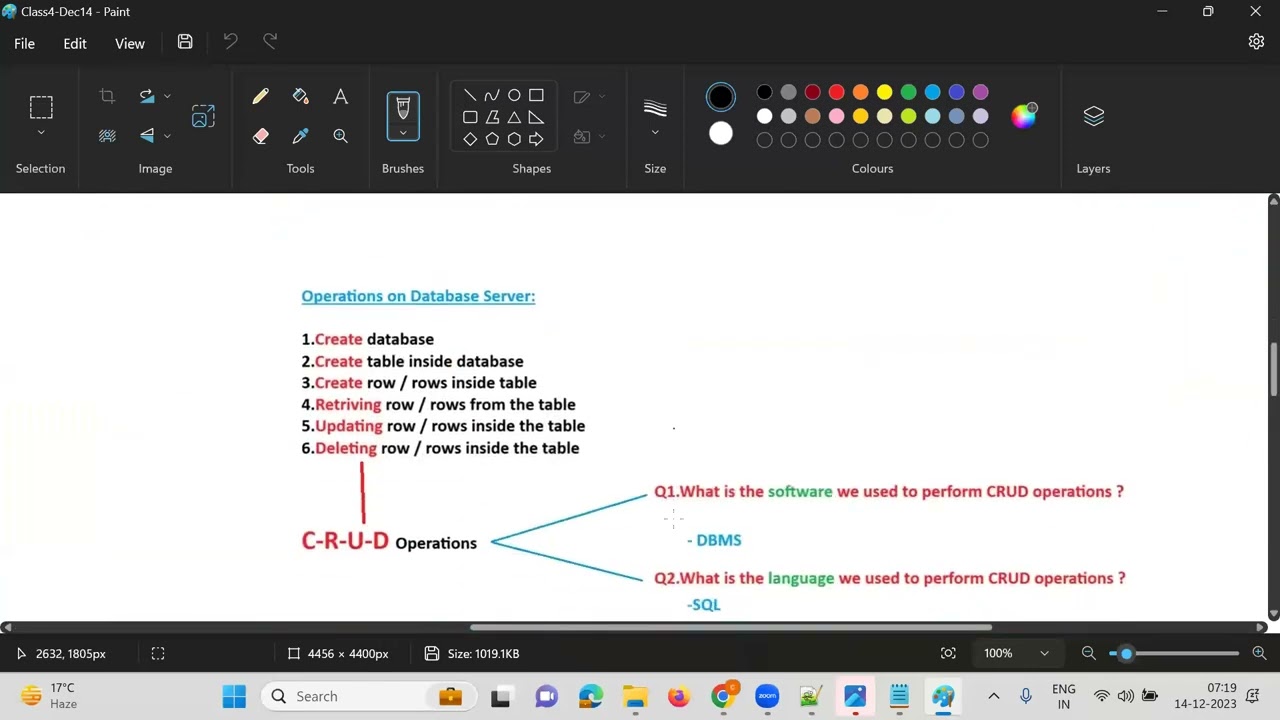The image size is (1280, 720).
Task: Pick the purple colour swatch
Action: click(x=980, y=92)
